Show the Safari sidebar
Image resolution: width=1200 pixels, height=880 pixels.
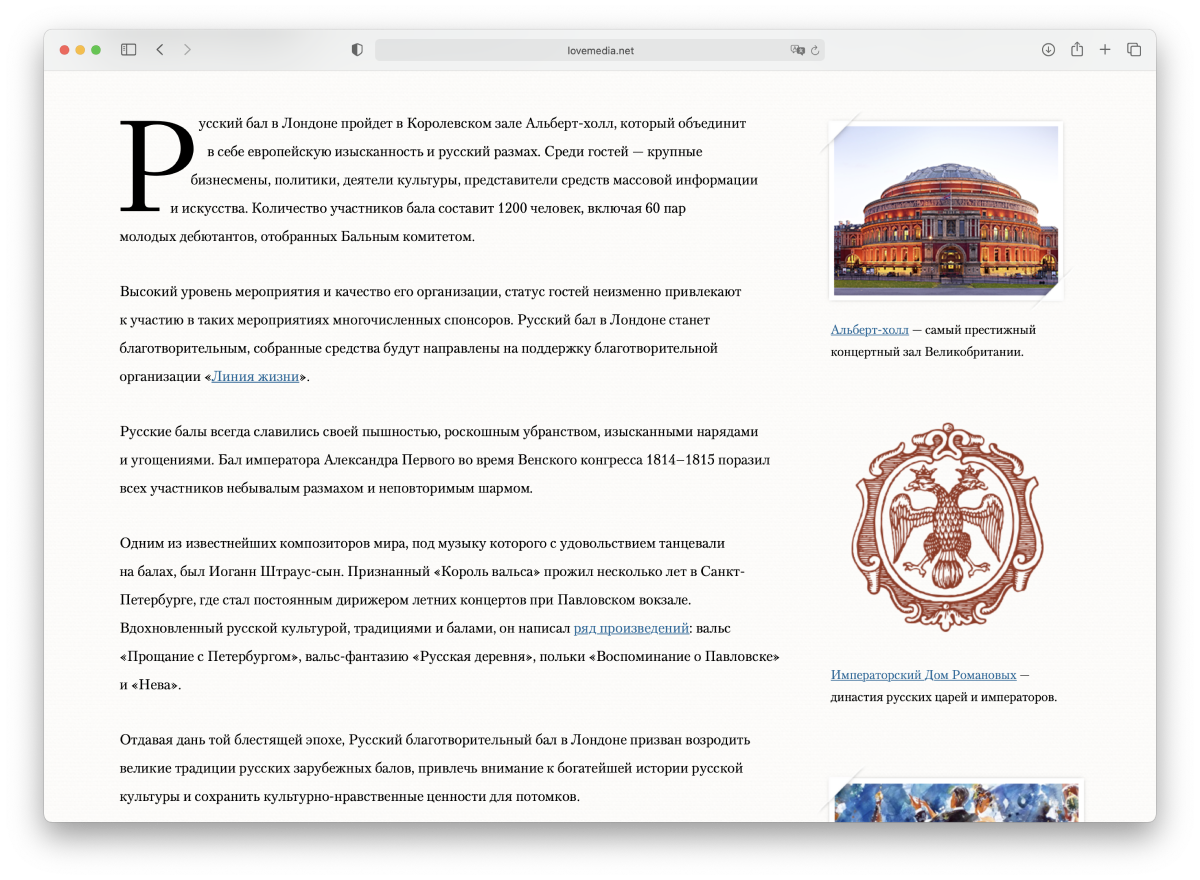coord(128,49)
